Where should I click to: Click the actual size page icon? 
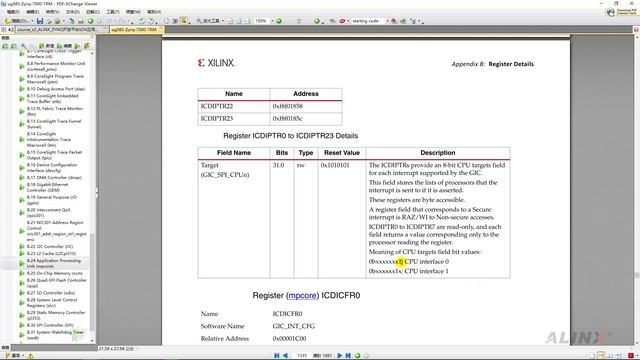(230, 21)
